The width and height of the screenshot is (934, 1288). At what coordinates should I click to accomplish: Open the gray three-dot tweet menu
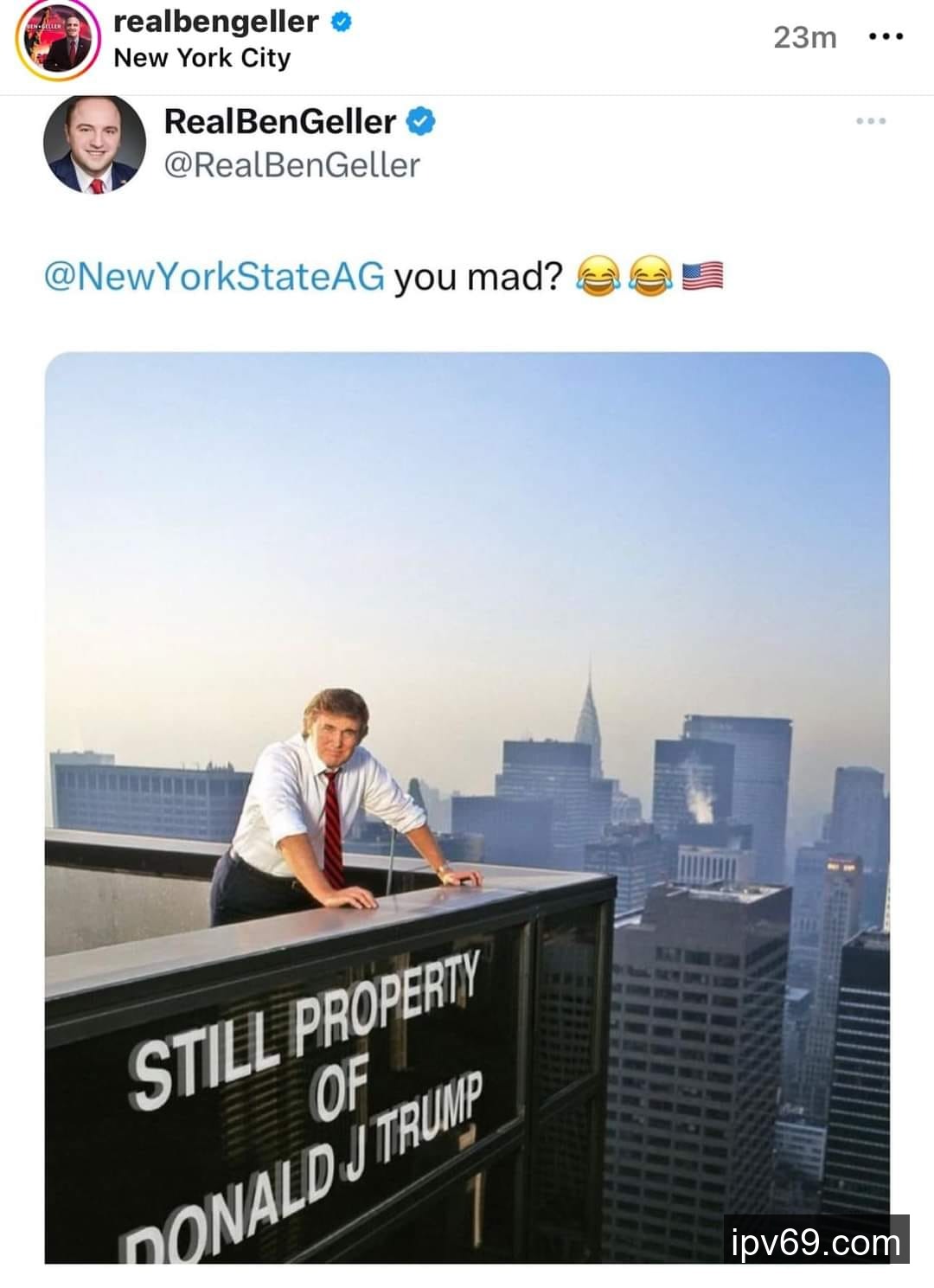coord(870,121)
